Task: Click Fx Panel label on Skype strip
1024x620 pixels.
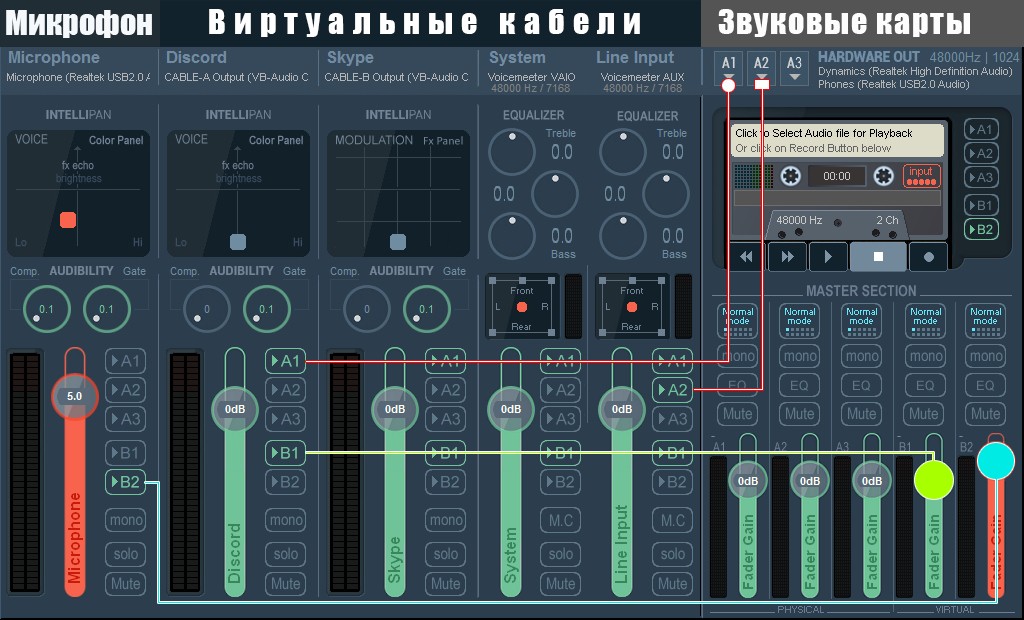Action: tap(443, 140)
